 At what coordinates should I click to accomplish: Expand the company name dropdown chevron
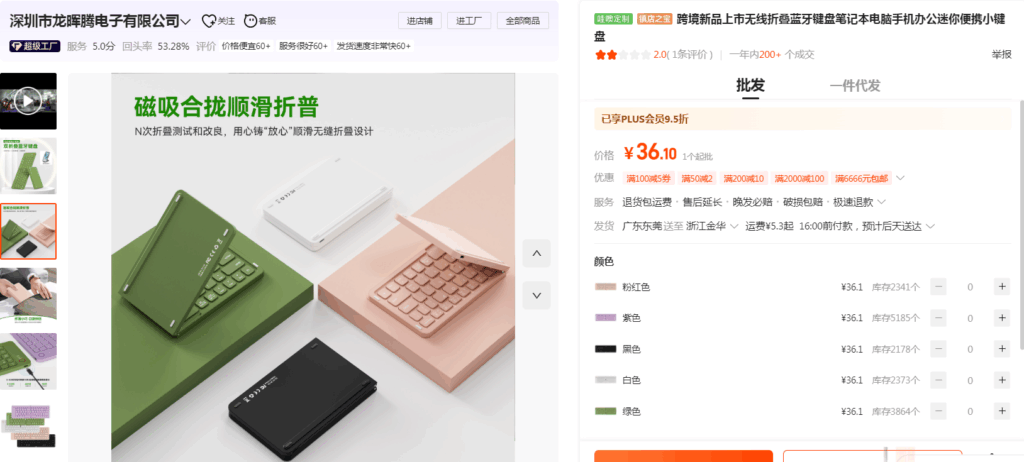click(185, 22)
